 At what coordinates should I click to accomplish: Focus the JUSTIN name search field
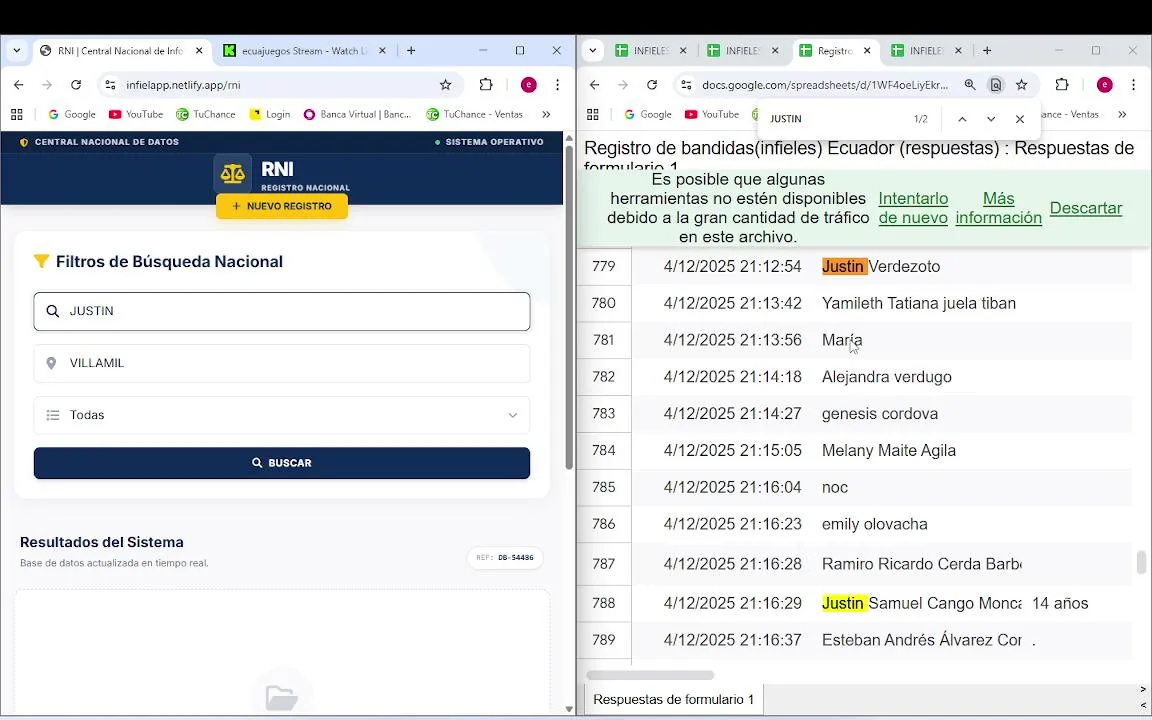281,312
